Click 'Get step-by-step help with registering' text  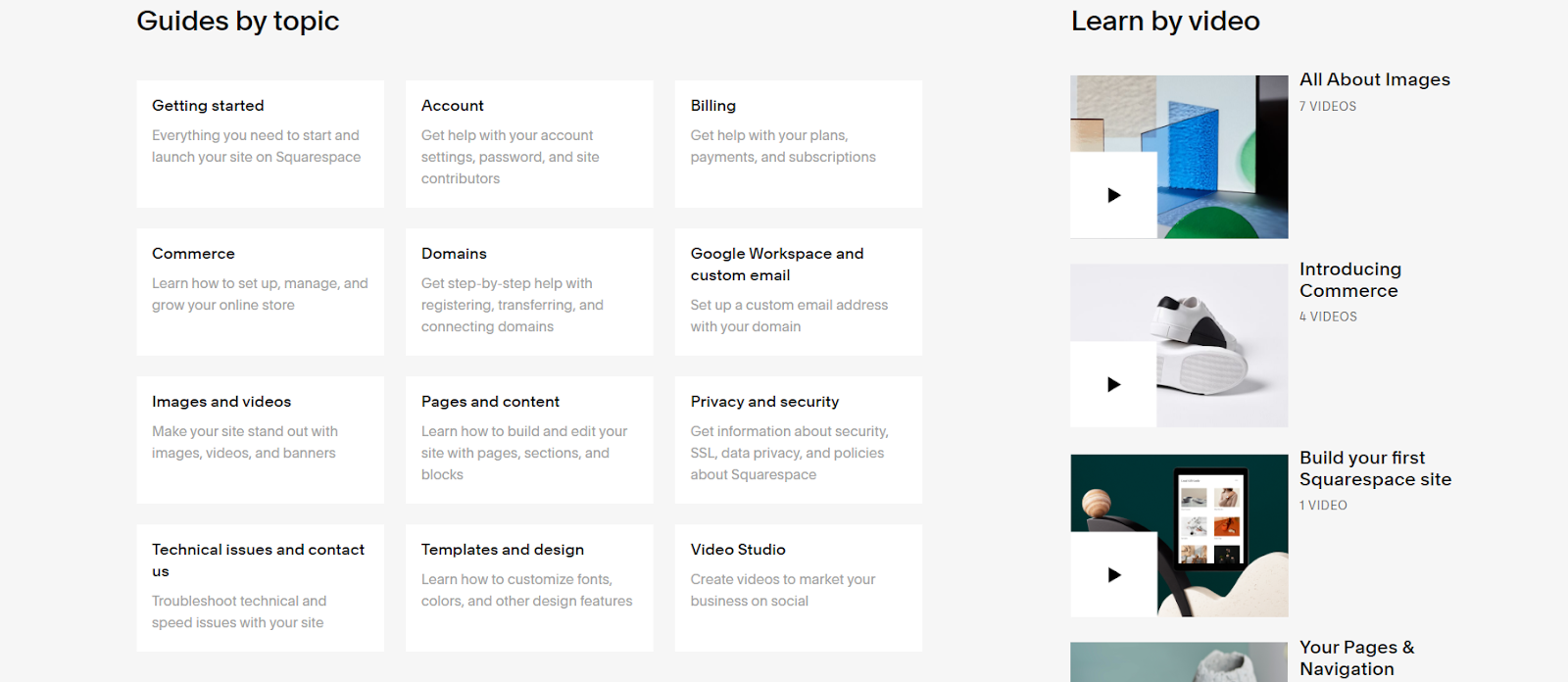click(x=513, y=305)
